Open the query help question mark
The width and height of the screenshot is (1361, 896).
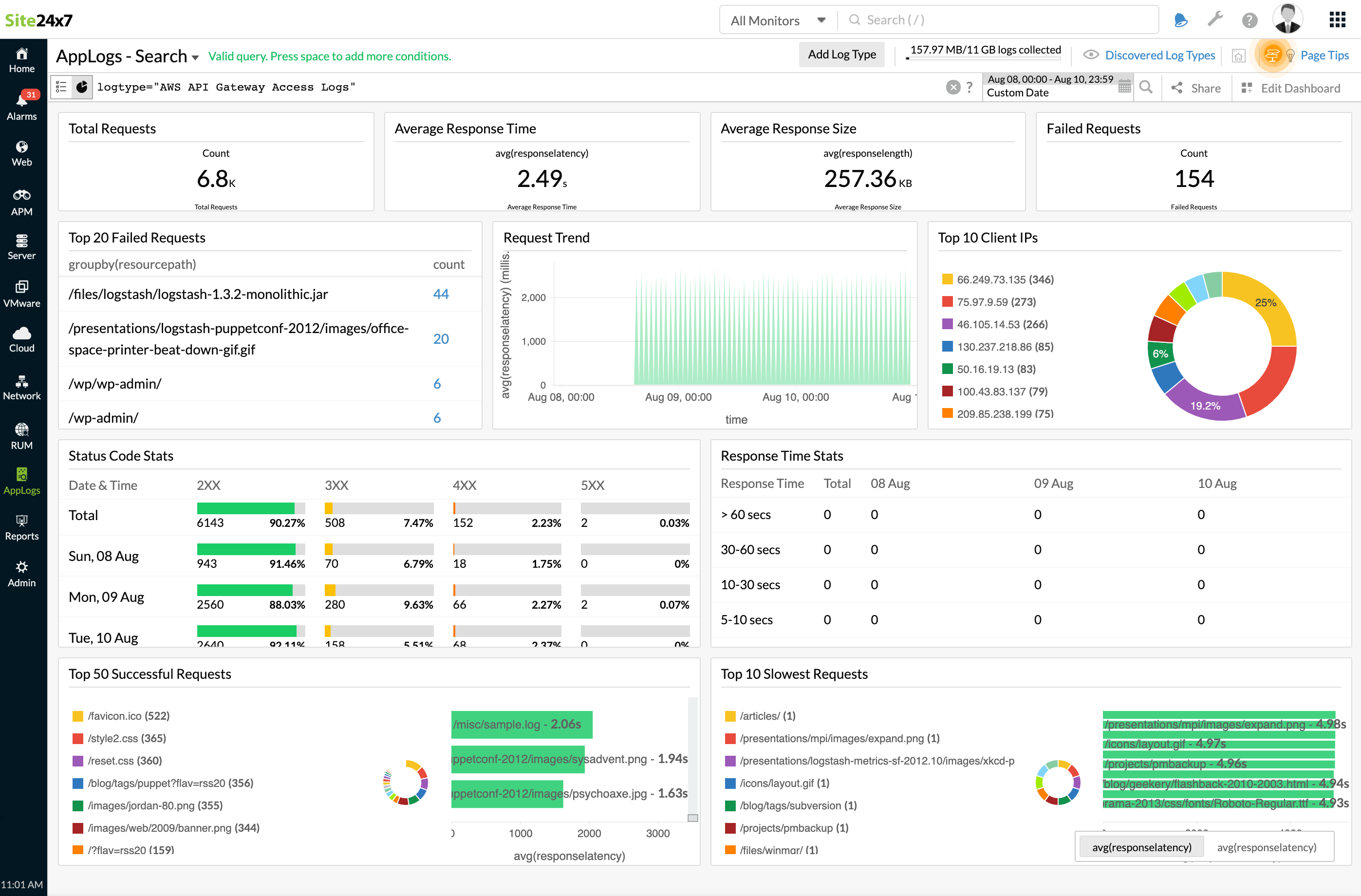click(969, 88)
